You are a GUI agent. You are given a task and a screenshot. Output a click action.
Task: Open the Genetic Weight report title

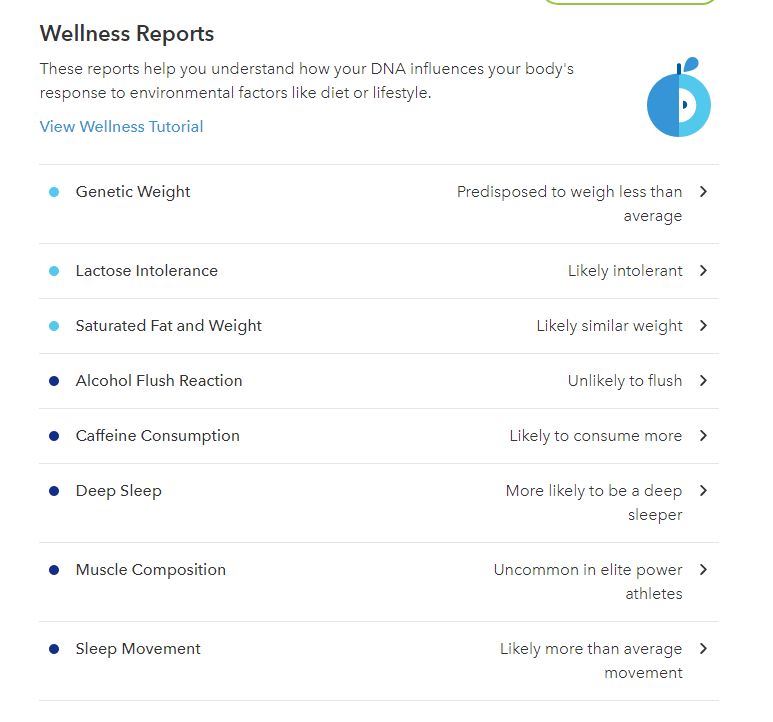133,192
